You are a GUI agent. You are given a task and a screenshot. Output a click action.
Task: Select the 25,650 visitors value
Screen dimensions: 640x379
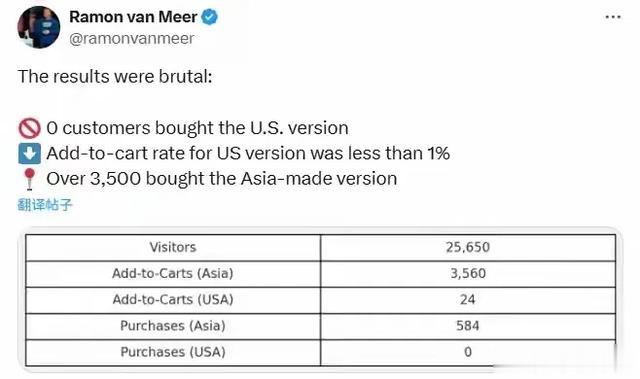click(x=468, y=248)
